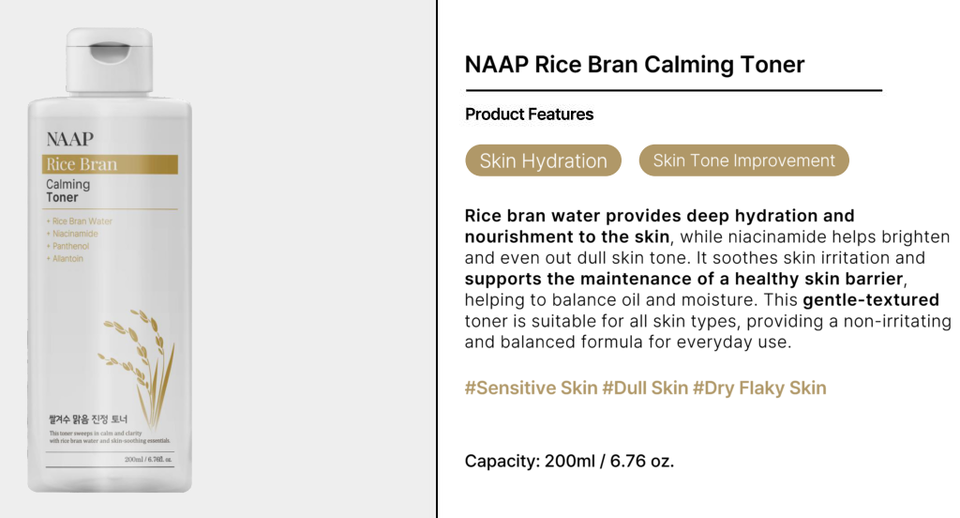The height and width of the screenshot is (518, 960).
Task: Click the 200ml / 6.76fl. oz. bottle label
Action: click(x=149, y=460)
